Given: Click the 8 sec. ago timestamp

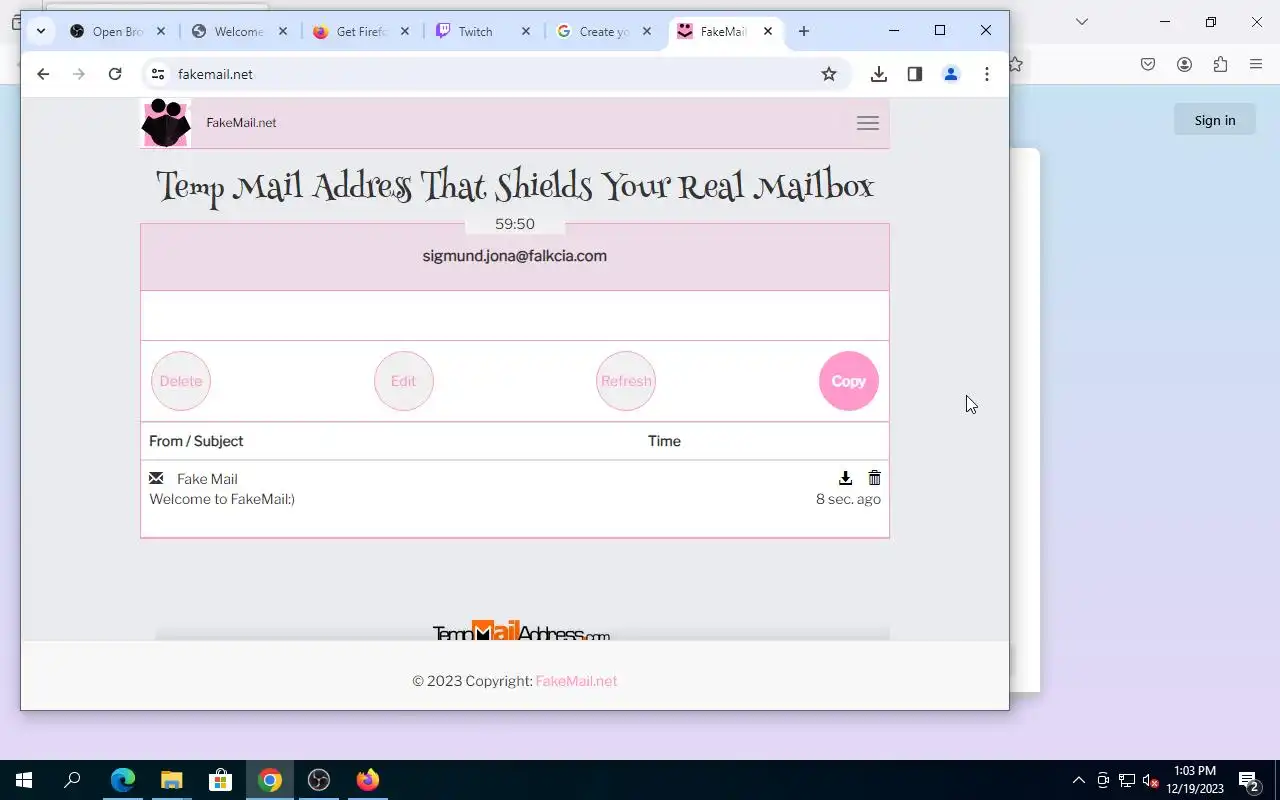Looking at the screenshot, I should pyautogui.click(x=848, y=499).
